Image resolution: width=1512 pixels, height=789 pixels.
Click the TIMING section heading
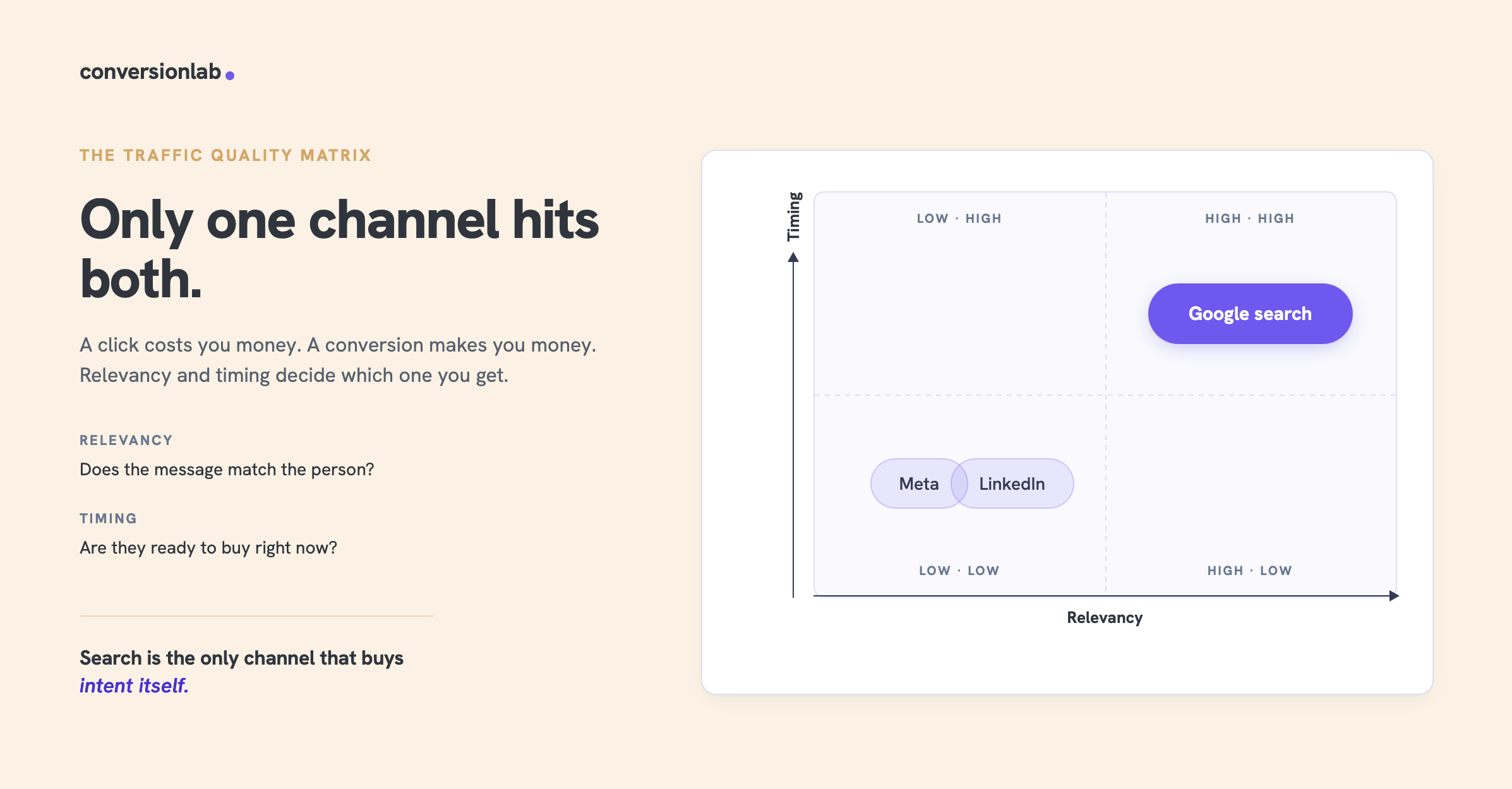[x=109, y=519]
